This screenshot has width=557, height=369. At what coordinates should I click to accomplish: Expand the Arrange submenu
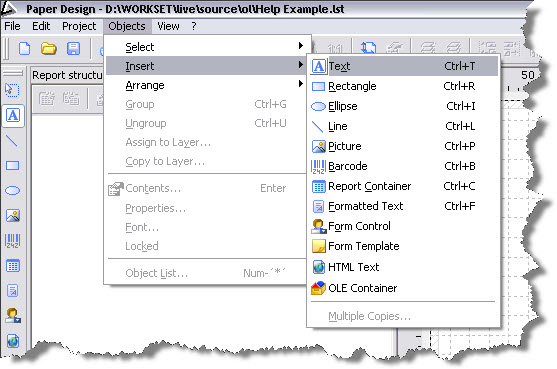click(207, 85)
